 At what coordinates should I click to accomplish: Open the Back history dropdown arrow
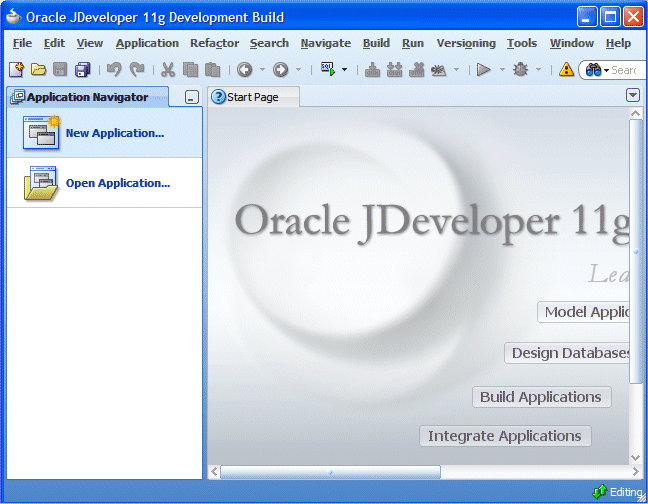262,69
